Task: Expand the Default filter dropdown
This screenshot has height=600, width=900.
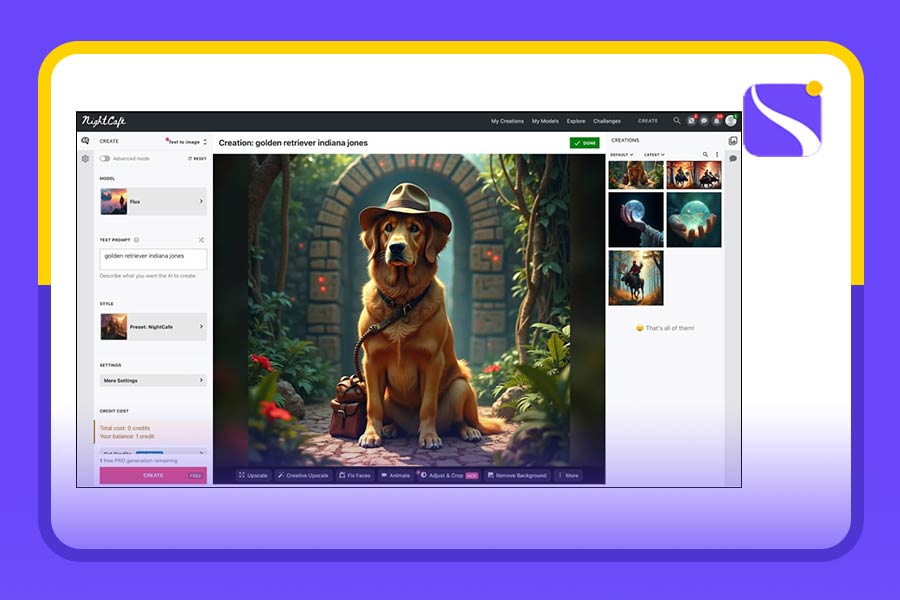Action: point(621,155)
